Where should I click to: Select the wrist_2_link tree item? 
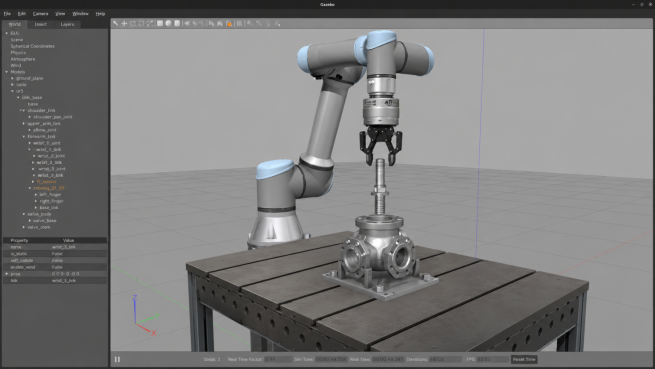click(49, 162)
